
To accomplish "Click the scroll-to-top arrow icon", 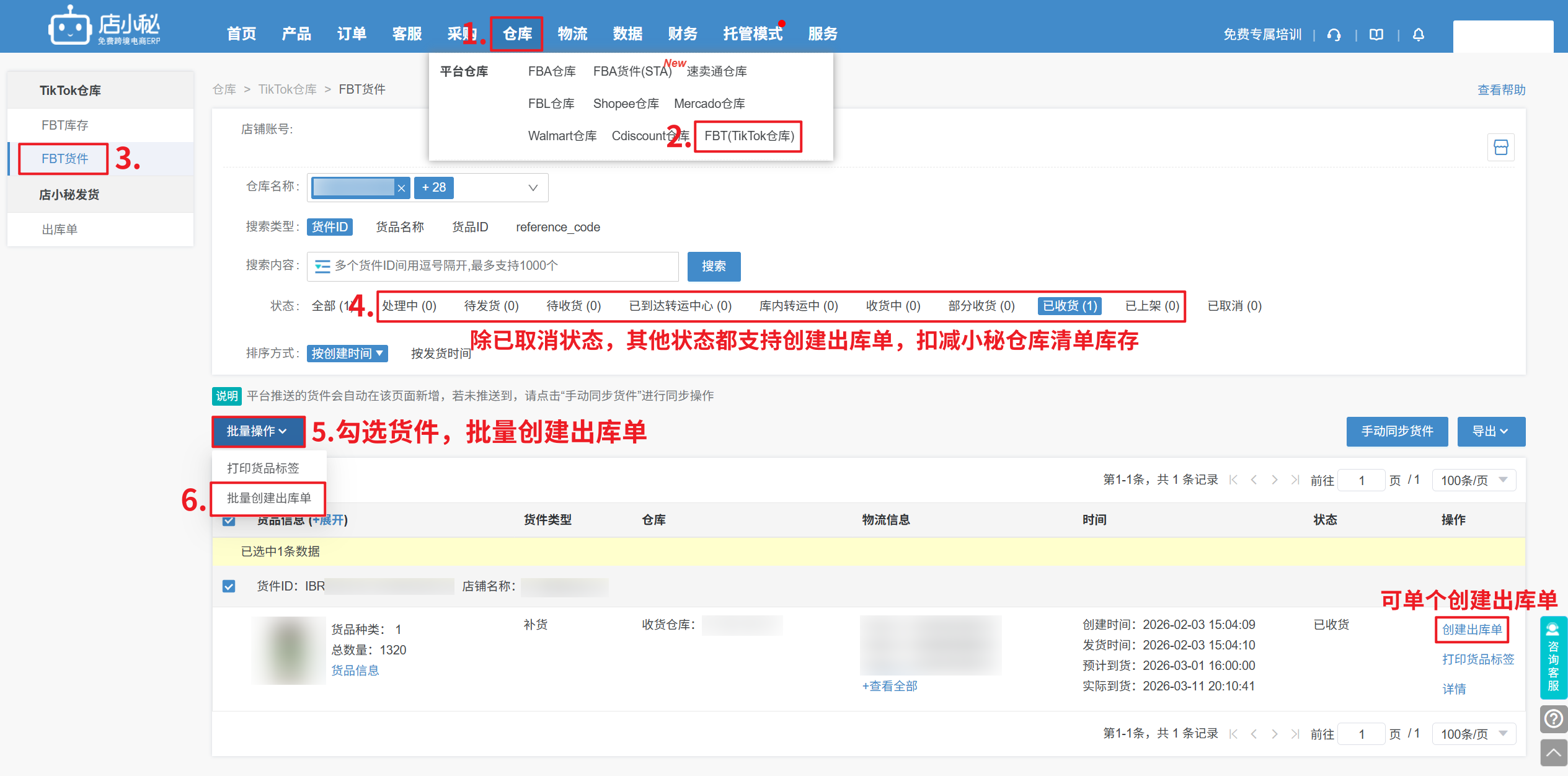I will [x=1553, y=752].
